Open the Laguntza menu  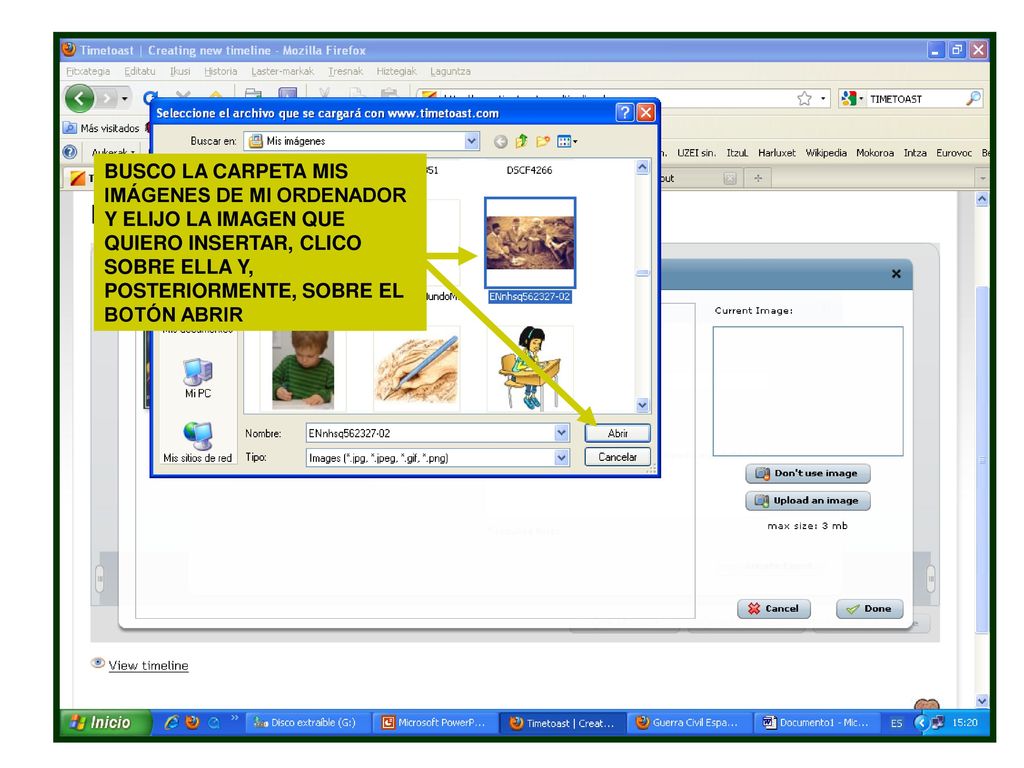pos(451,71)
